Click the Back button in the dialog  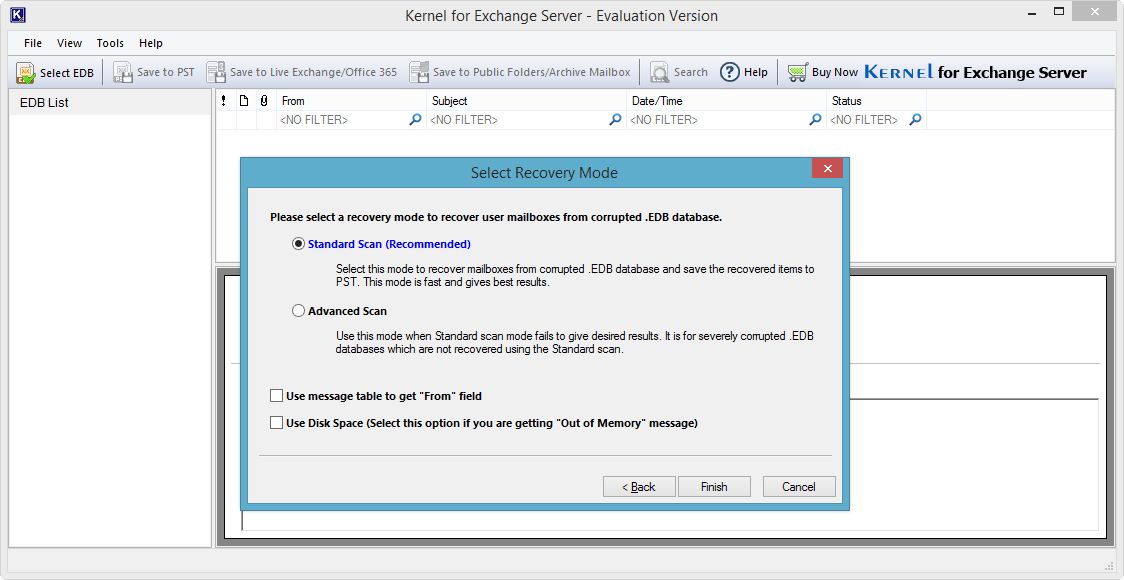pos(639,487)
